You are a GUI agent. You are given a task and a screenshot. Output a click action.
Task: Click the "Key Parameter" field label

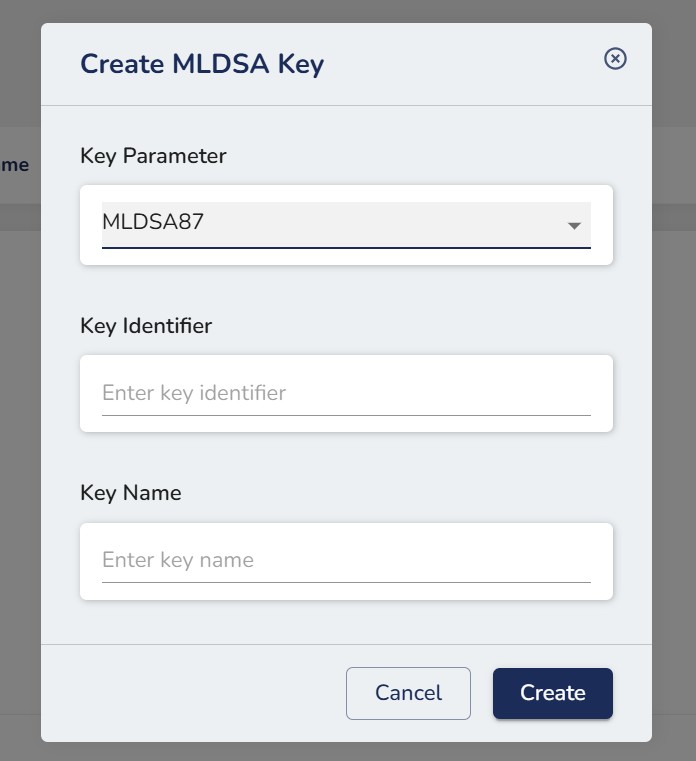click(153, 156)
